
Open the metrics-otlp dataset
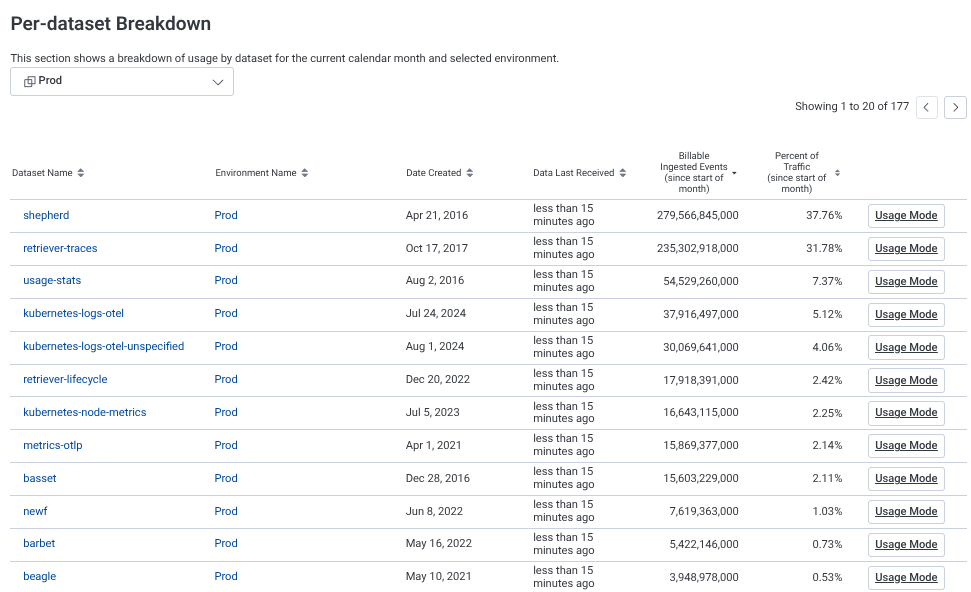click(x=52, y=445)
